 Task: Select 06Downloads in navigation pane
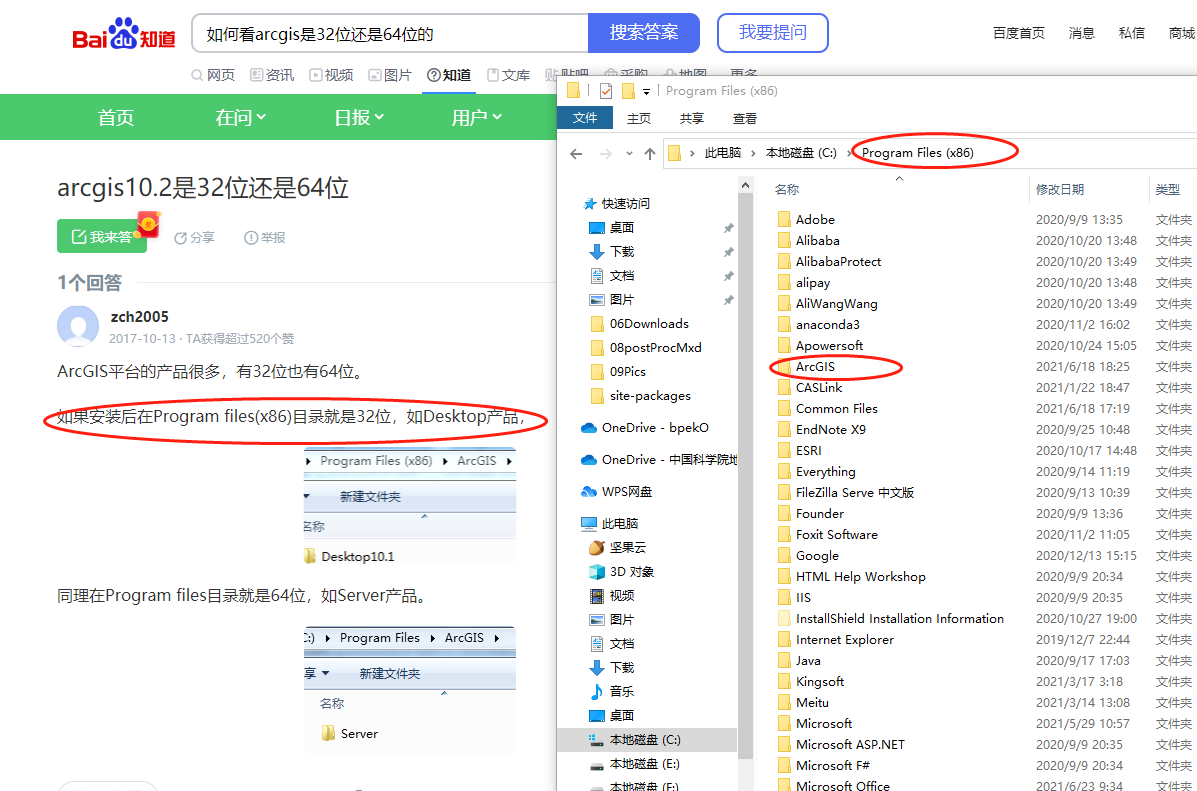[640, 323]
